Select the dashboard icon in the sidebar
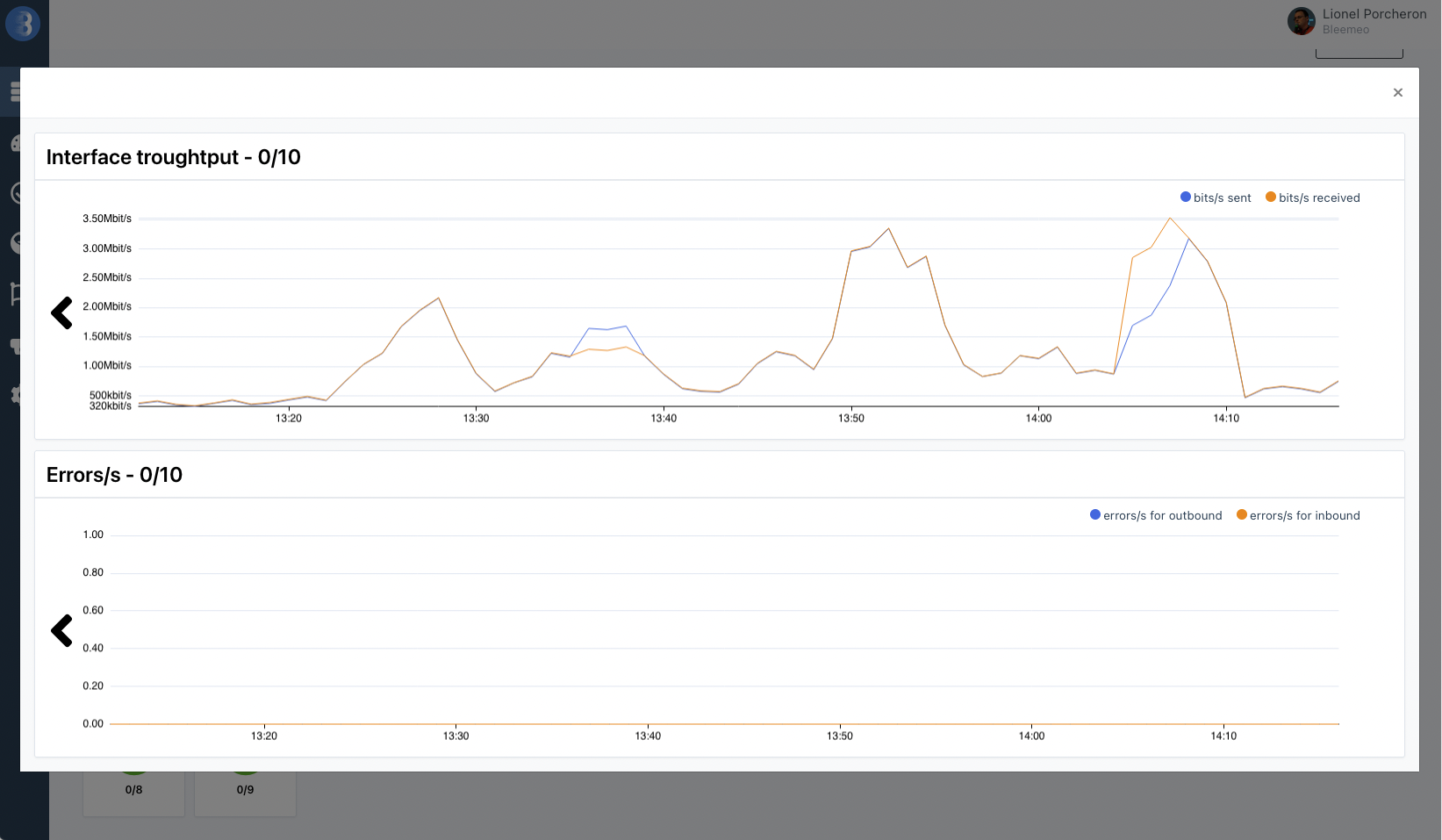This screenshot has height=840, width=1442. 16,142
